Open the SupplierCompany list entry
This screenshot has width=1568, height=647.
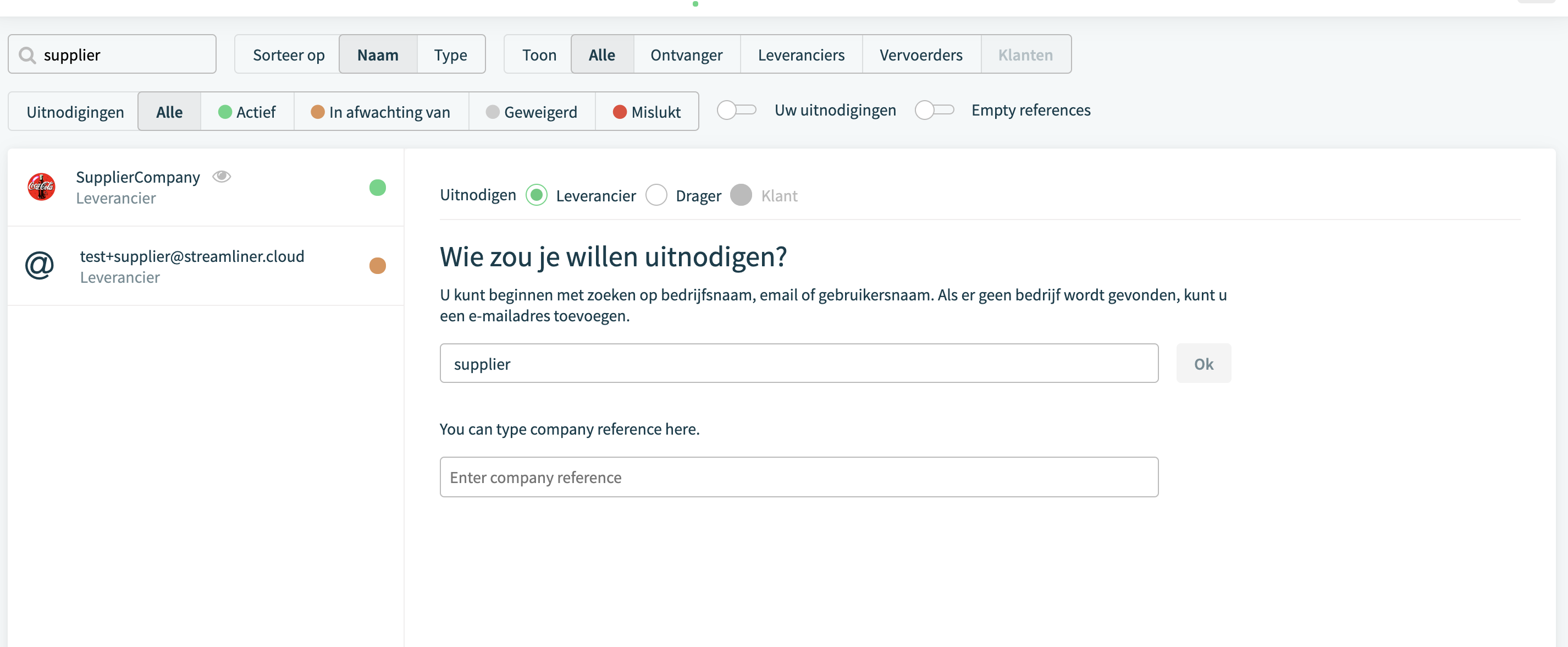point(206,187)
